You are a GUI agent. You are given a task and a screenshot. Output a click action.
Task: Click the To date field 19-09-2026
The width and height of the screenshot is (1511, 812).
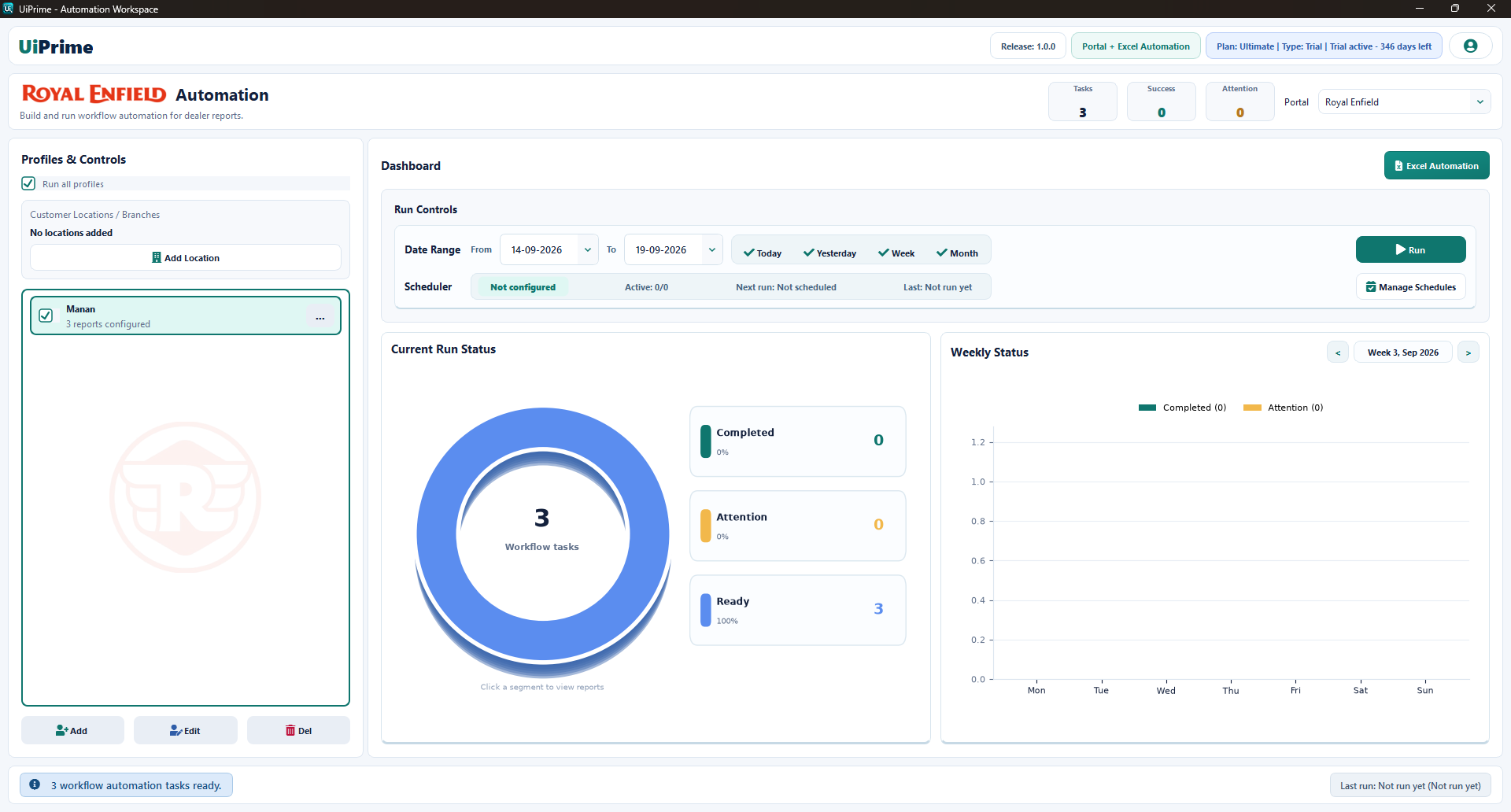pyautogui.click(x=673, y=249)
